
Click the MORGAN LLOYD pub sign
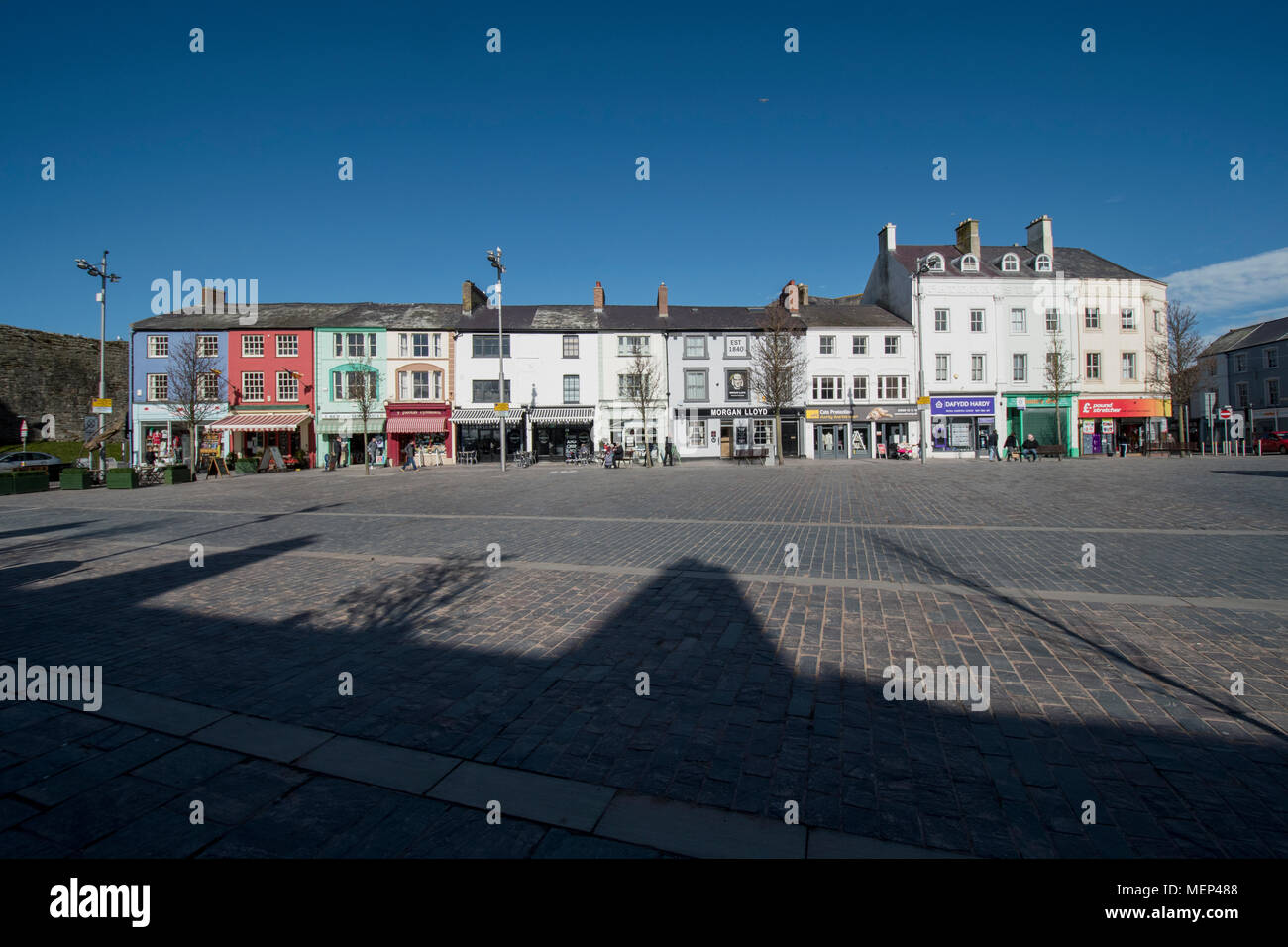tap(739, 411)
